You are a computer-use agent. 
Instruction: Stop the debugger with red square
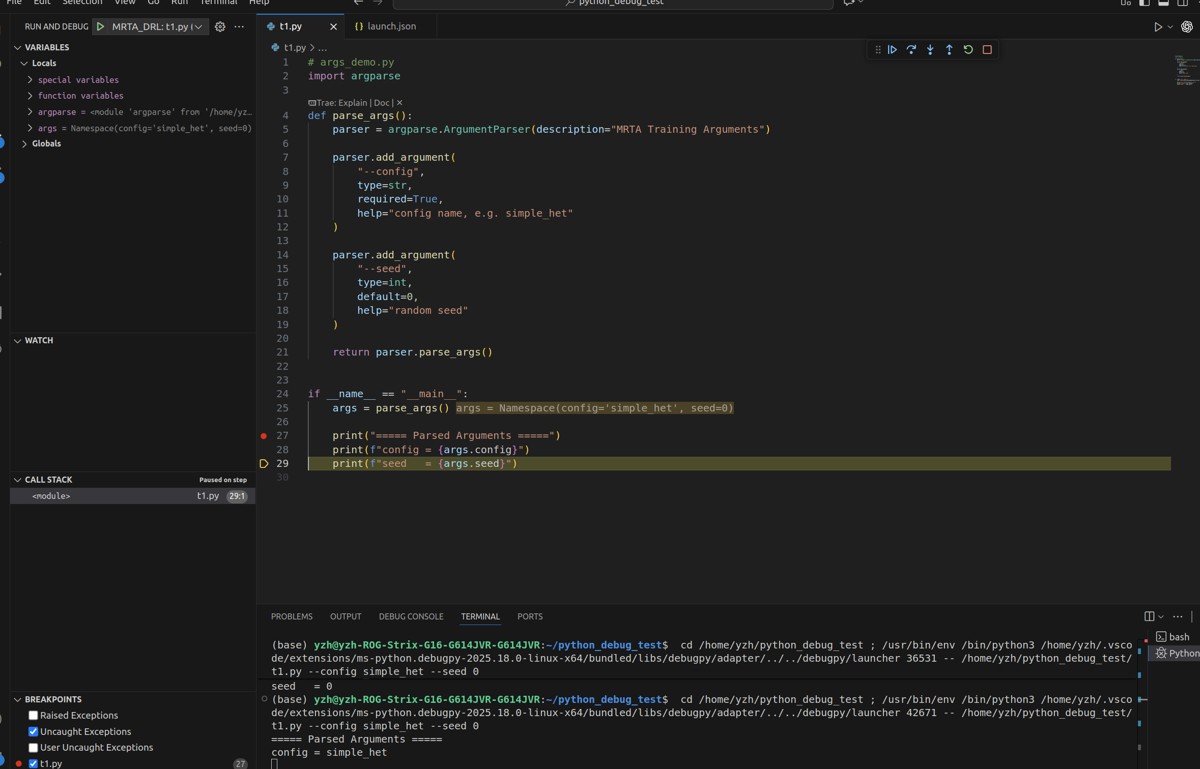[987, 50]
